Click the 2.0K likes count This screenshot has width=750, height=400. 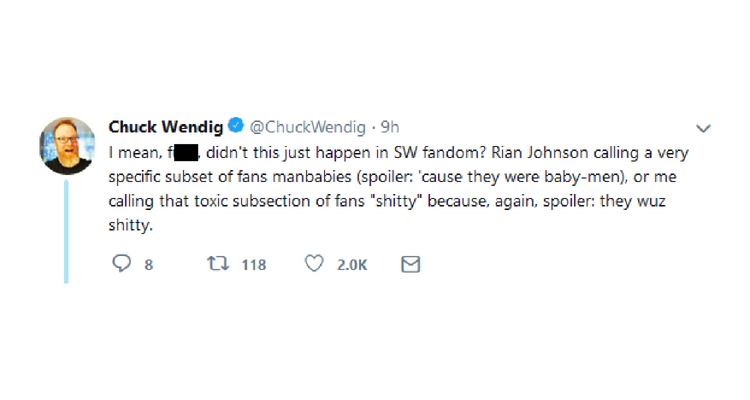(x=351, y=265)
